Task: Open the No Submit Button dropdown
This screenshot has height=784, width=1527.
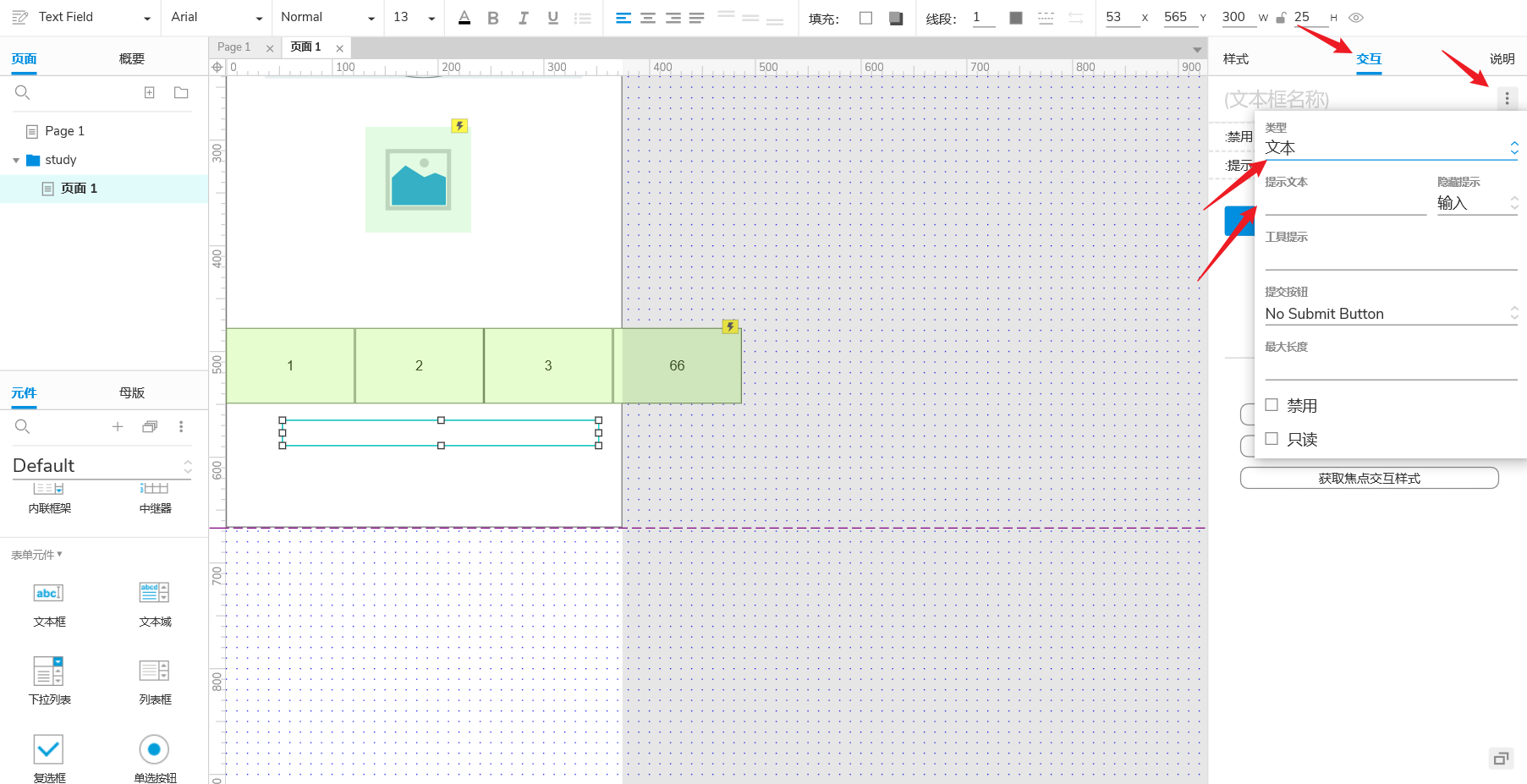Action: [1392, 314]
